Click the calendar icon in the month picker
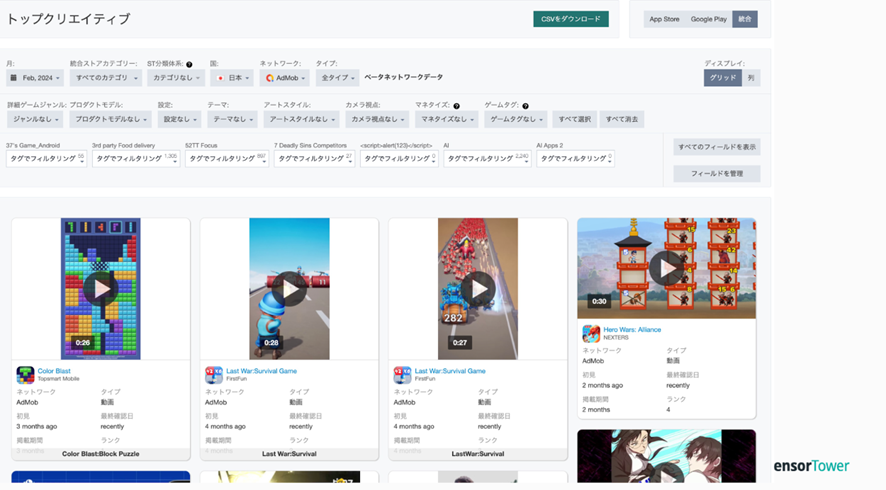The image size is (886, 490). click(14, 78)
